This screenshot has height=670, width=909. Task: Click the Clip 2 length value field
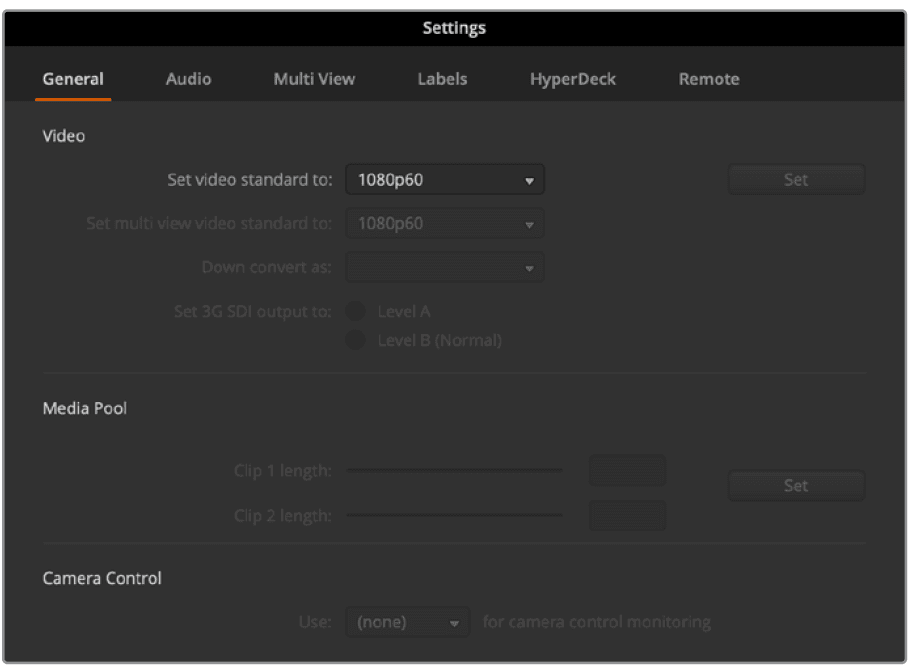point(626,515)
